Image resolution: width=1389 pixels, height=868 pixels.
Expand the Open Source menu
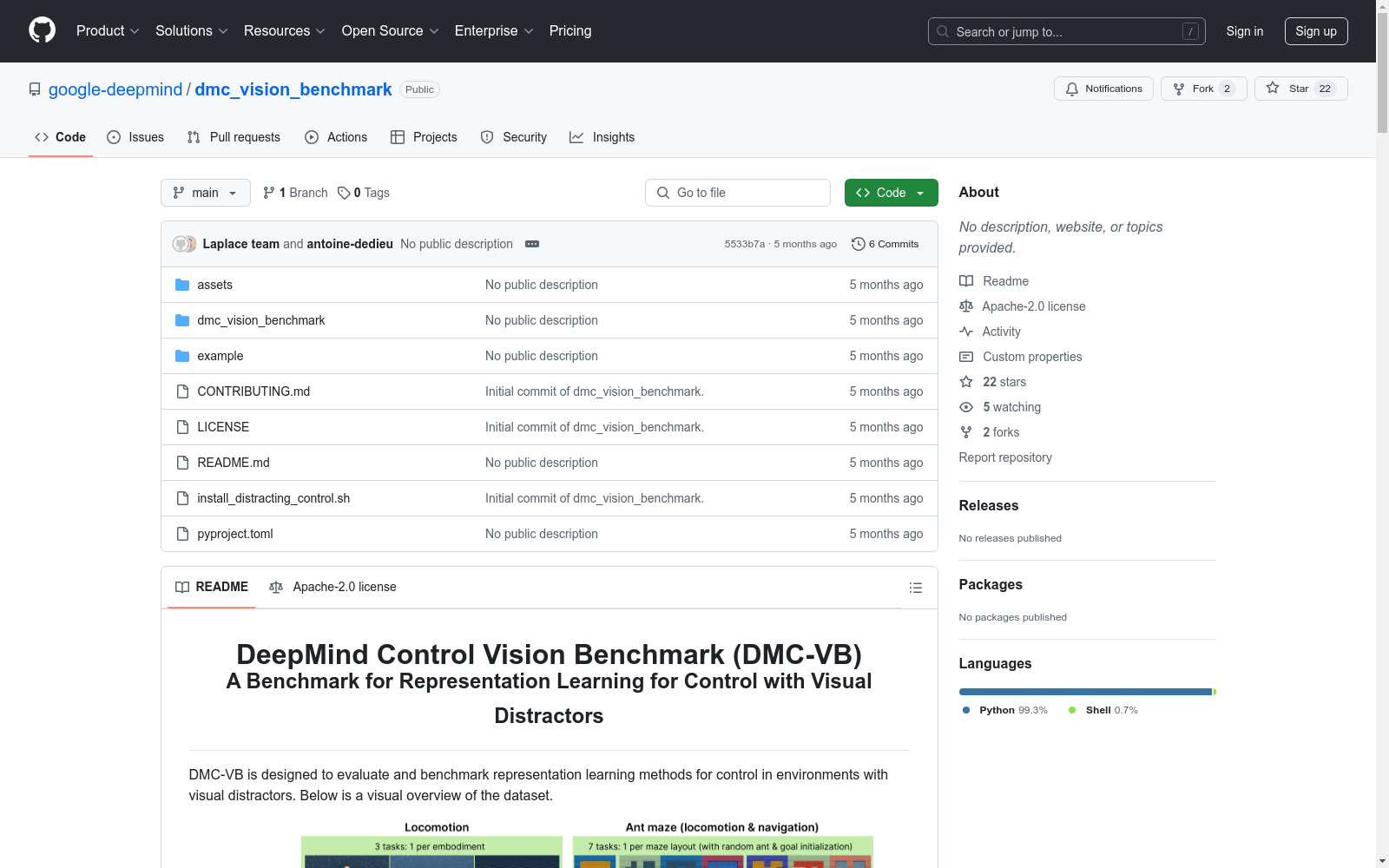tap(391, 30)
